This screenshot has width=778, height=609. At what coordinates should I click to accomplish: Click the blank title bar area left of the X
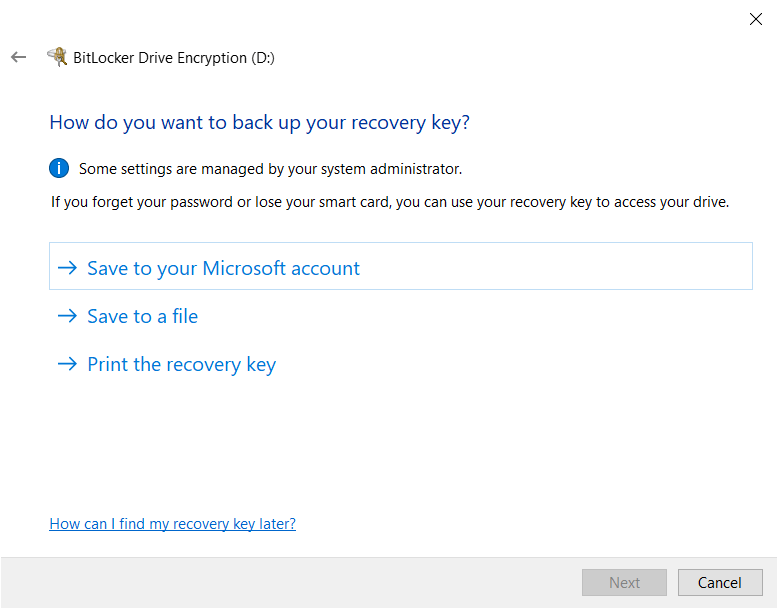tap(500, 19)
